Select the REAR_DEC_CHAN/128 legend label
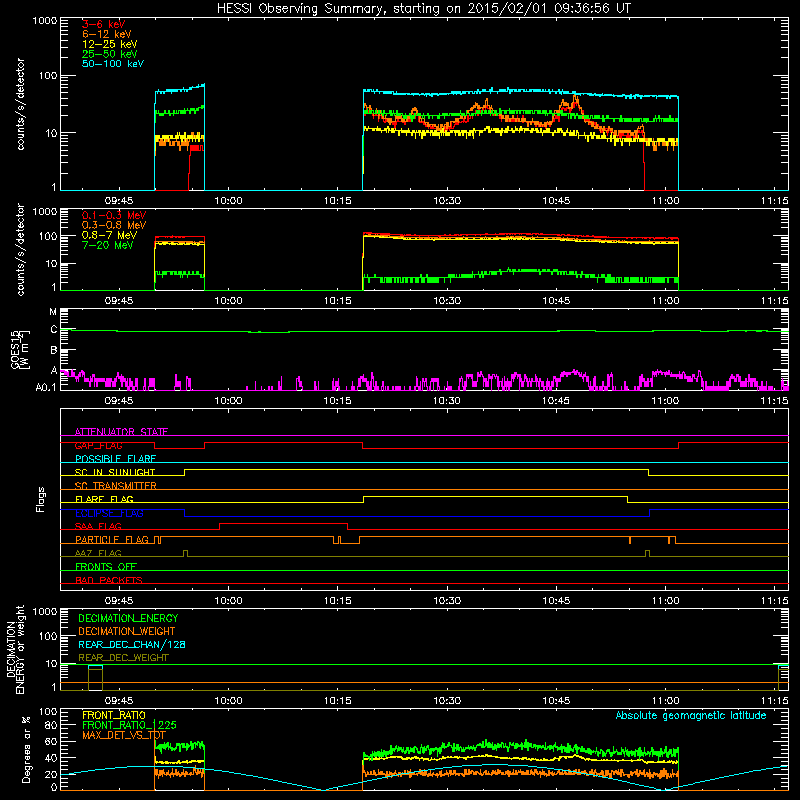 [132, 644]
